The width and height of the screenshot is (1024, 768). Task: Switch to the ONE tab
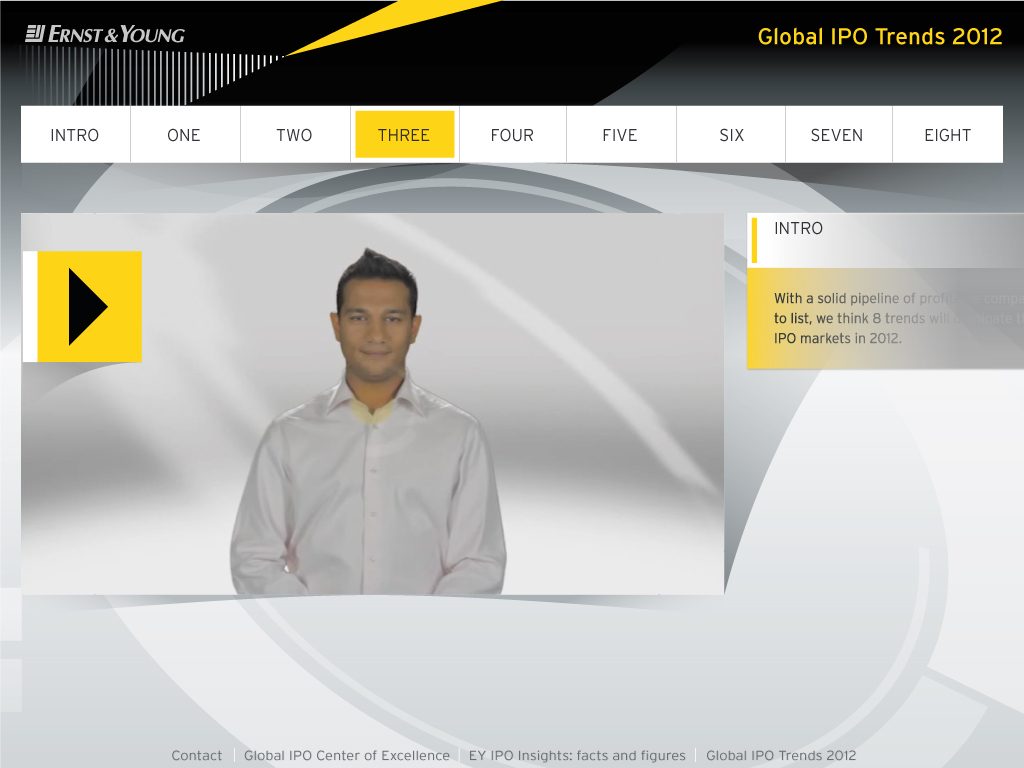(184, 135)
